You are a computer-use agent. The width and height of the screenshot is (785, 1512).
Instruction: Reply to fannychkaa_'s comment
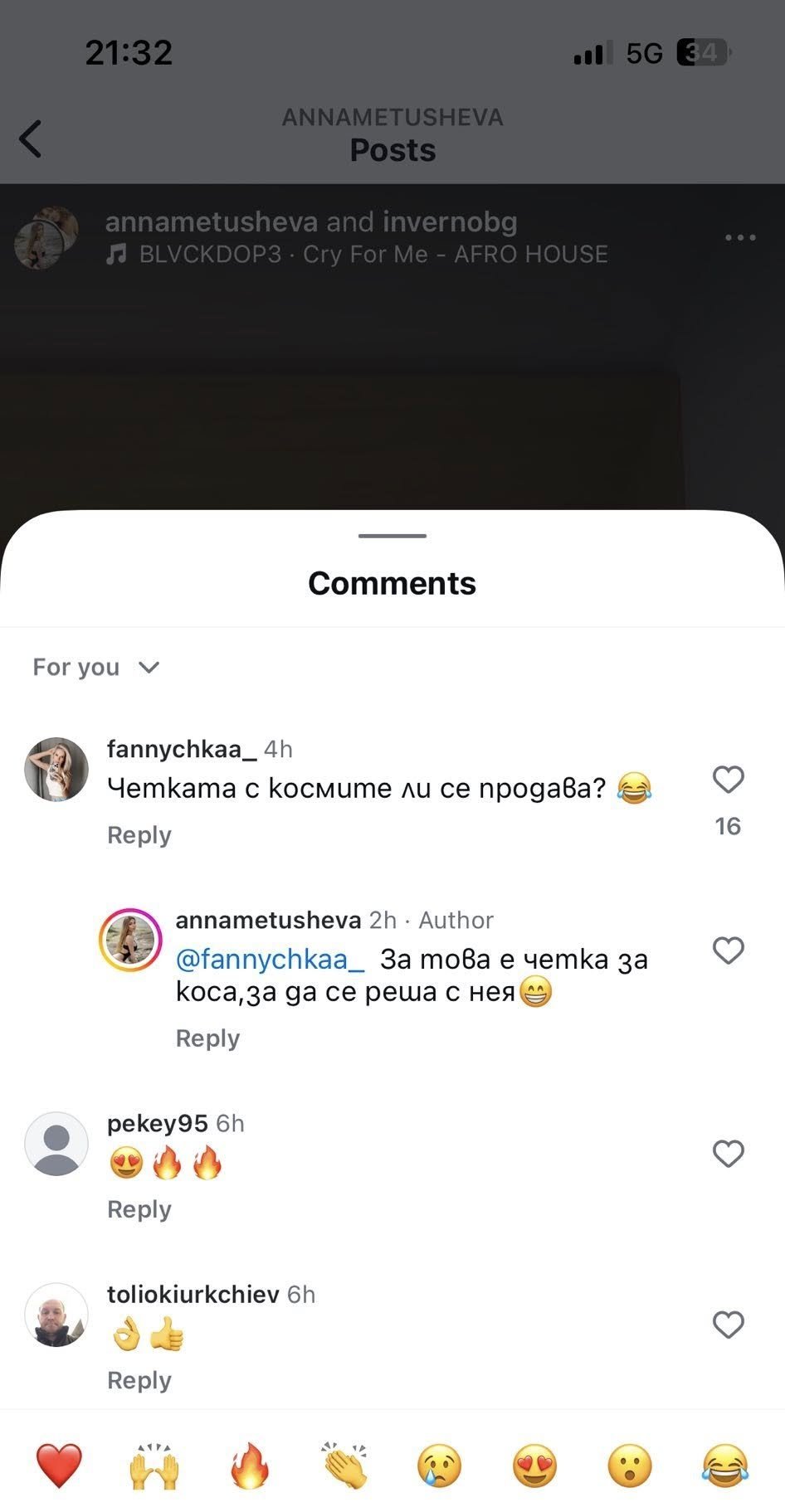139,835
